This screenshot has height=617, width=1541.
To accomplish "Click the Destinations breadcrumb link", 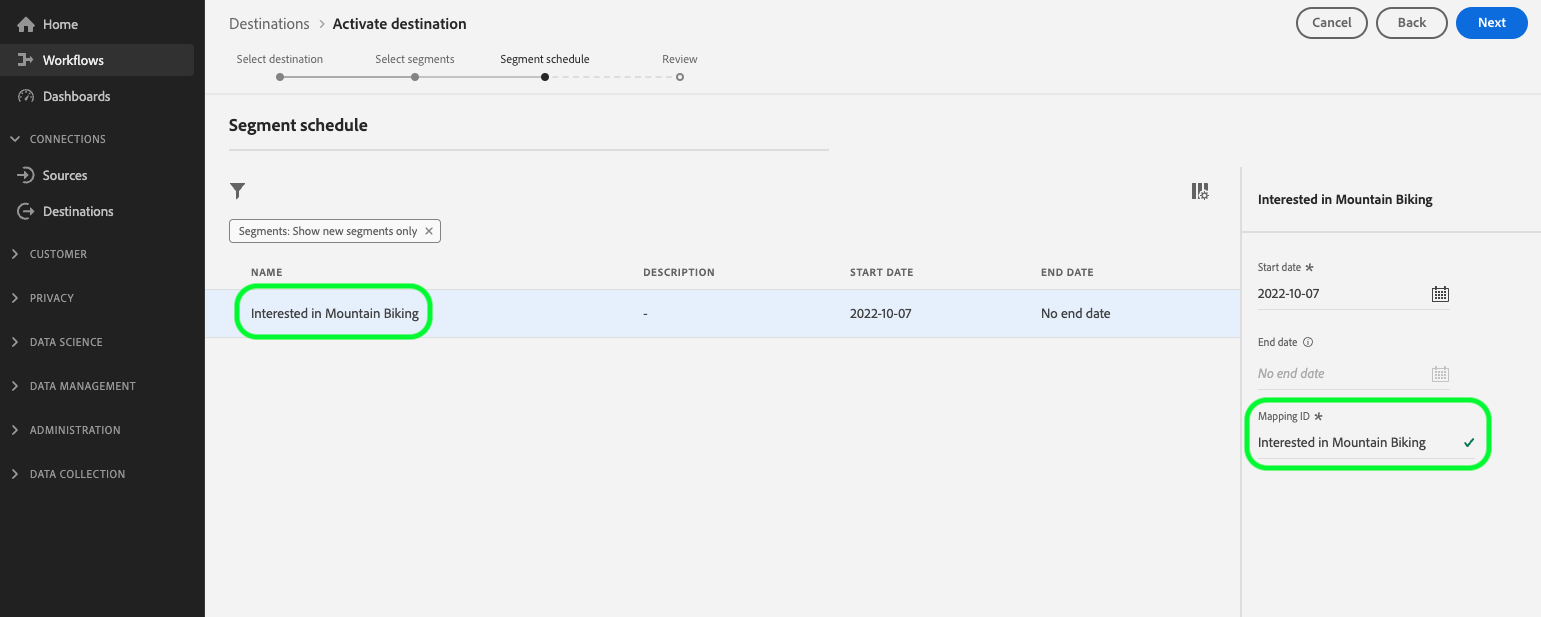I will 269,23.
